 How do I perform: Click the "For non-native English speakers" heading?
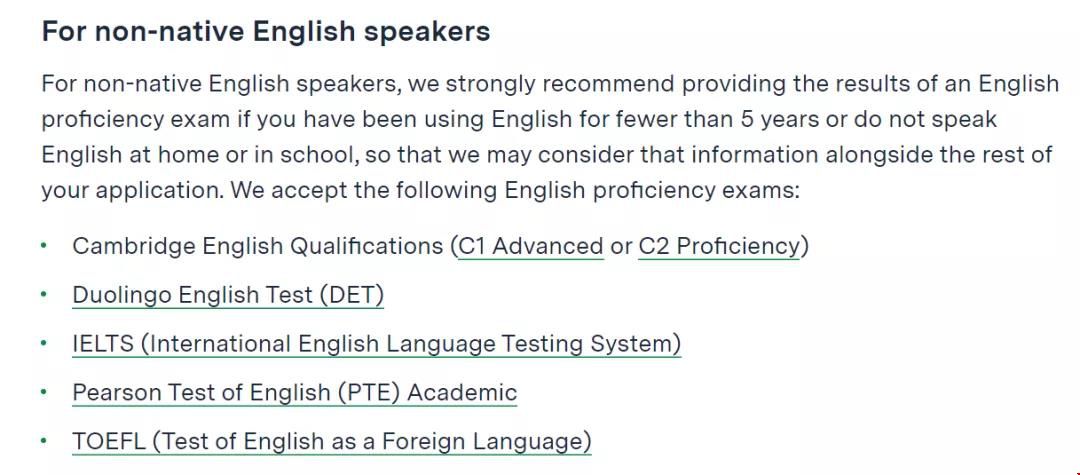[x=266, y=32]
